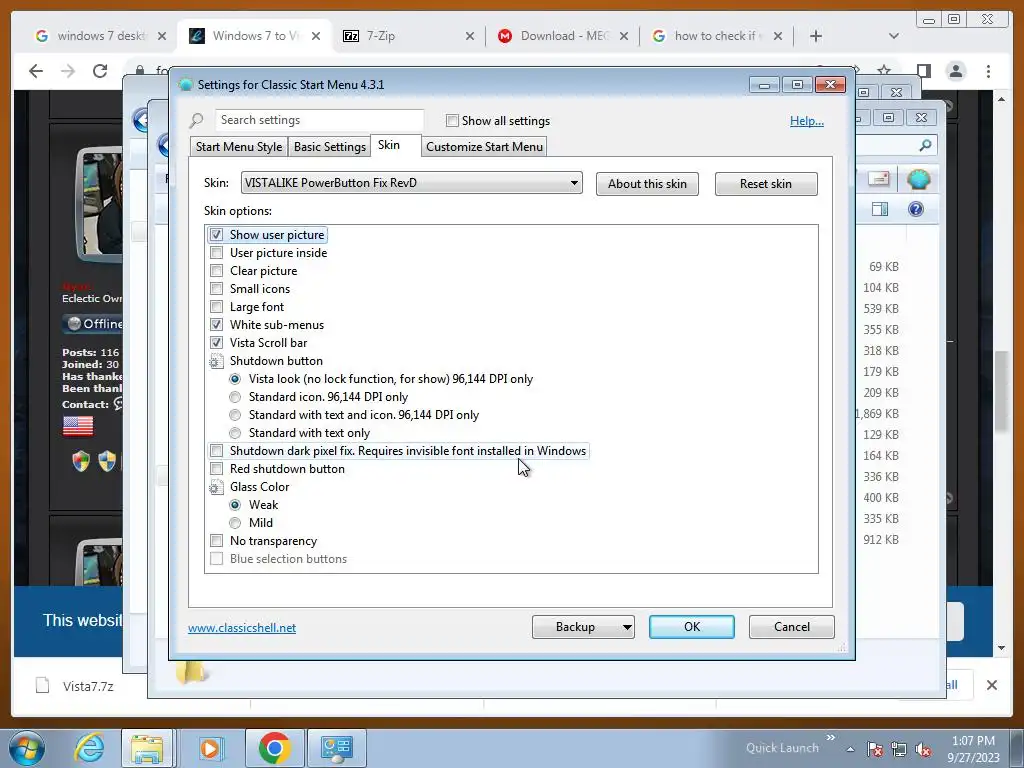Toggle Chrome side panel icon
This screenshot has width=1024, height=768.
point(923,71)
